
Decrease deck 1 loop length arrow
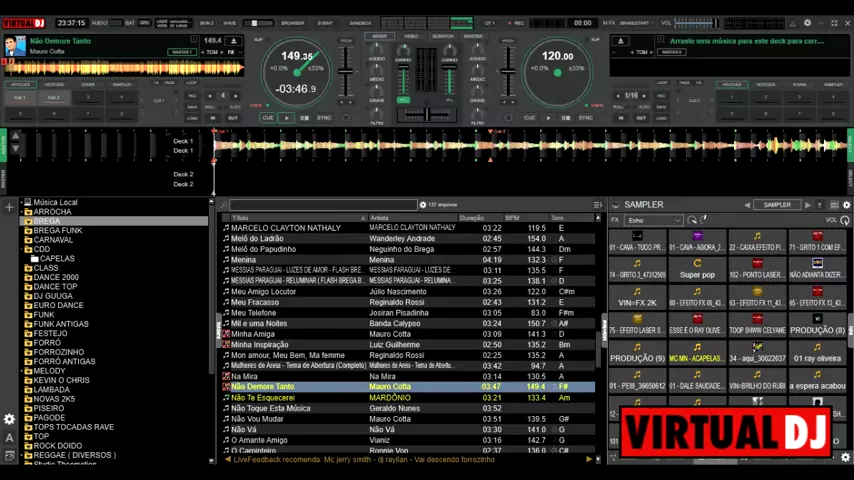210,96
